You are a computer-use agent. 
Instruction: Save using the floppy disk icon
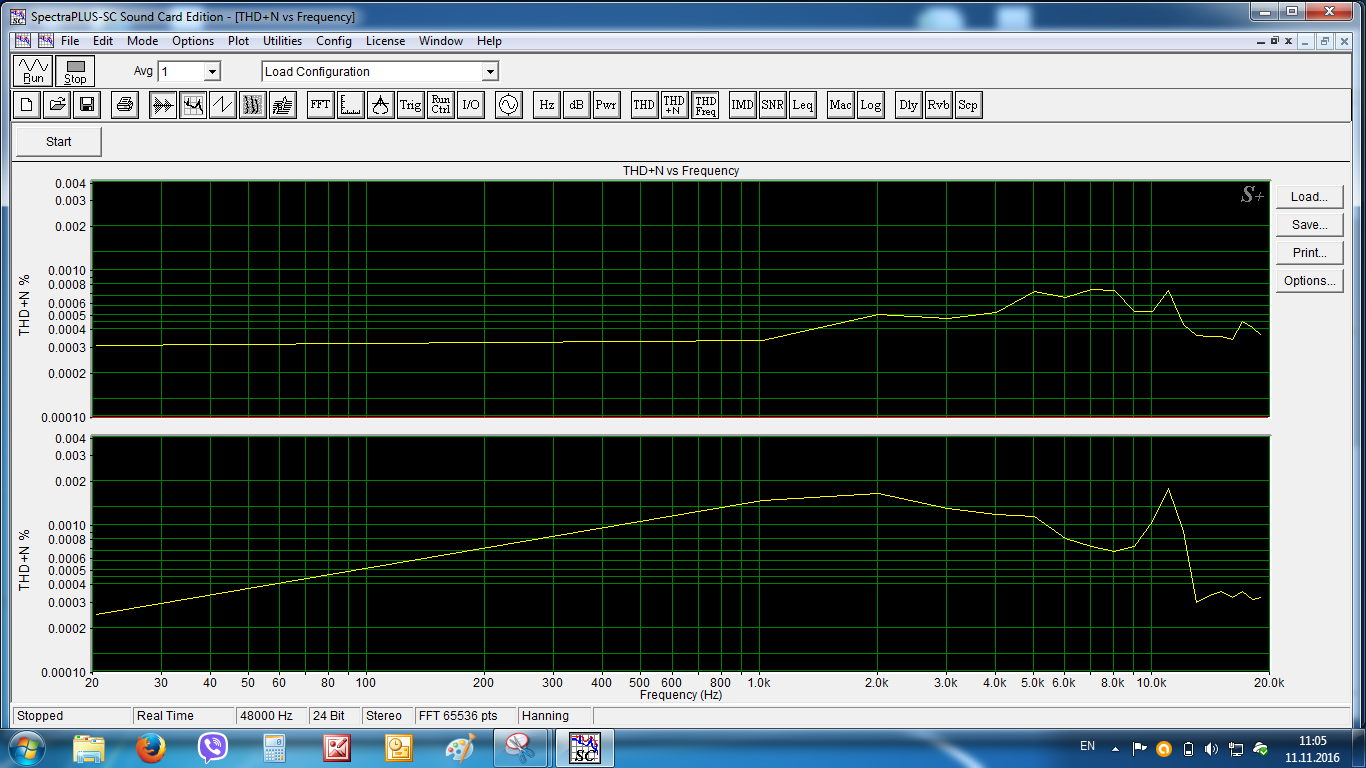pyautogui.click(x=87, y=105)
